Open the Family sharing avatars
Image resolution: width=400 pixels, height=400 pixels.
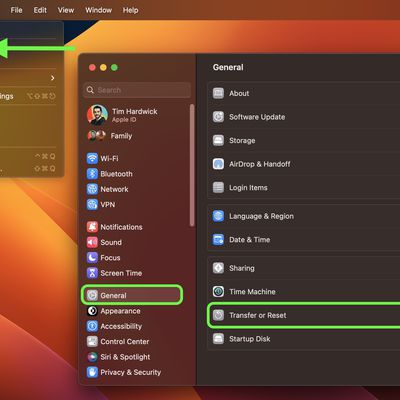[x=96, y=136]
